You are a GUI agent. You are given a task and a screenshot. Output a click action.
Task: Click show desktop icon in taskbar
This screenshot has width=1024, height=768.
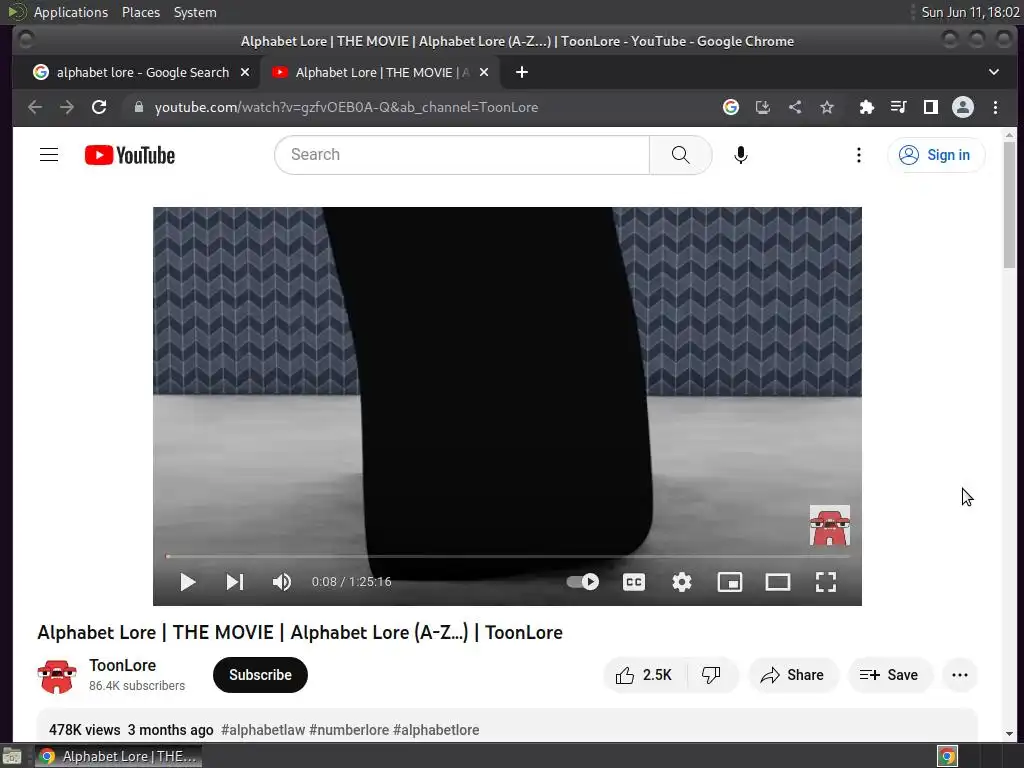tap(12, 756)
